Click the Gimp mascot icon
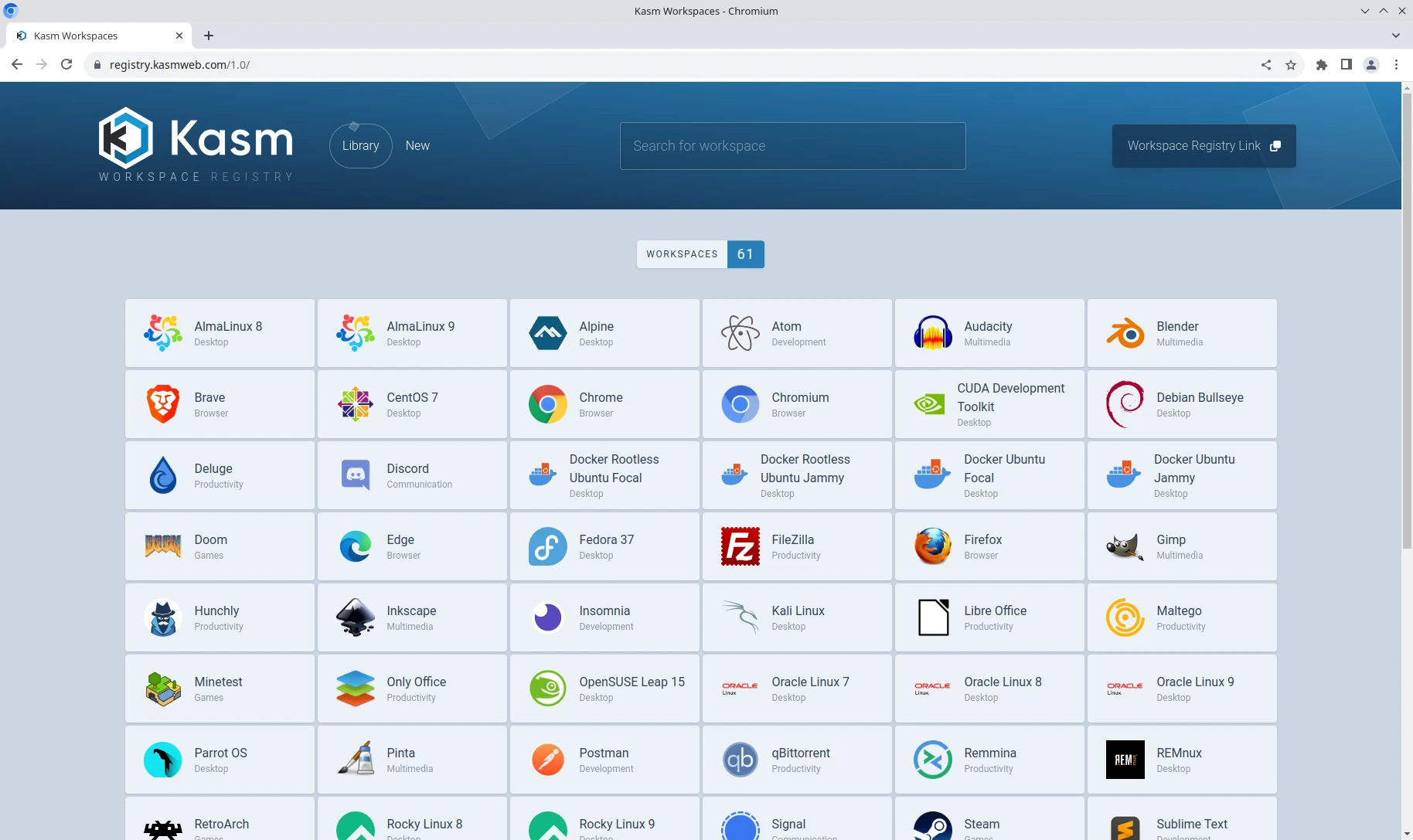This screenshot has height=840, width=1413. click(1125, 546)
